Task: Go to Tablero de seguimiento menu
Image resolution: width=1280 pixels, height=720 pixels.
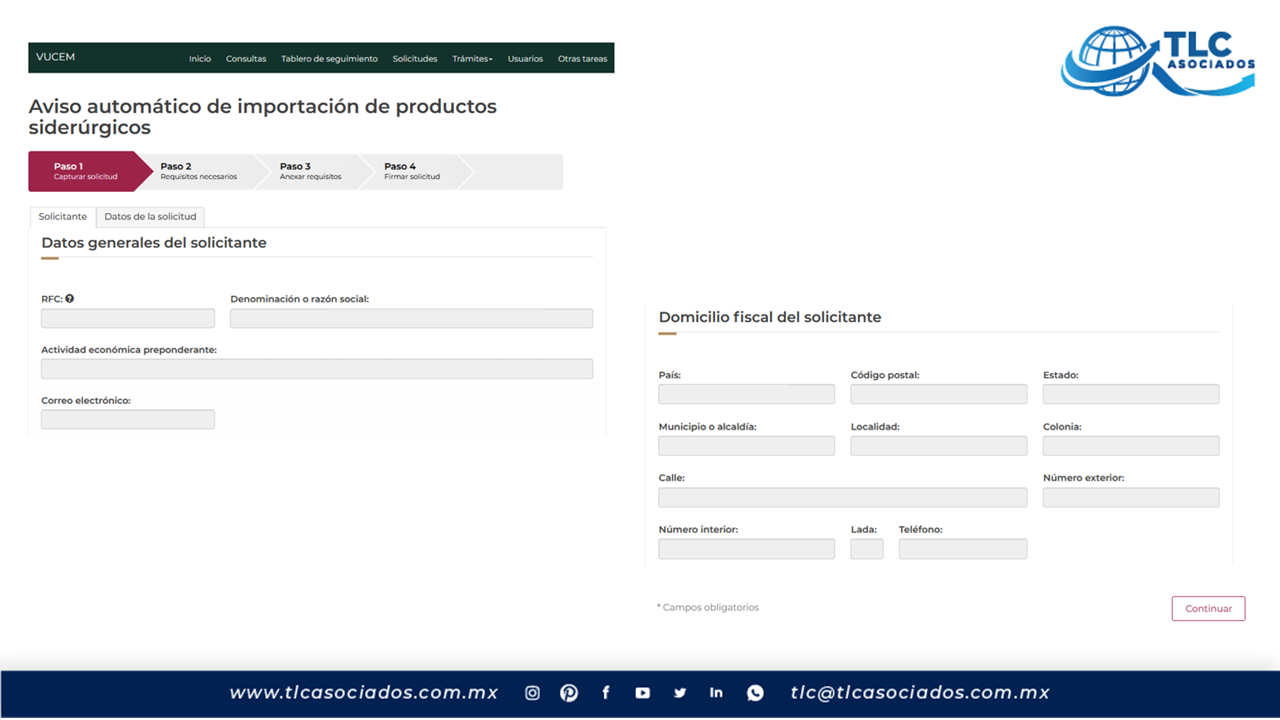Action: tap(329, 59)
